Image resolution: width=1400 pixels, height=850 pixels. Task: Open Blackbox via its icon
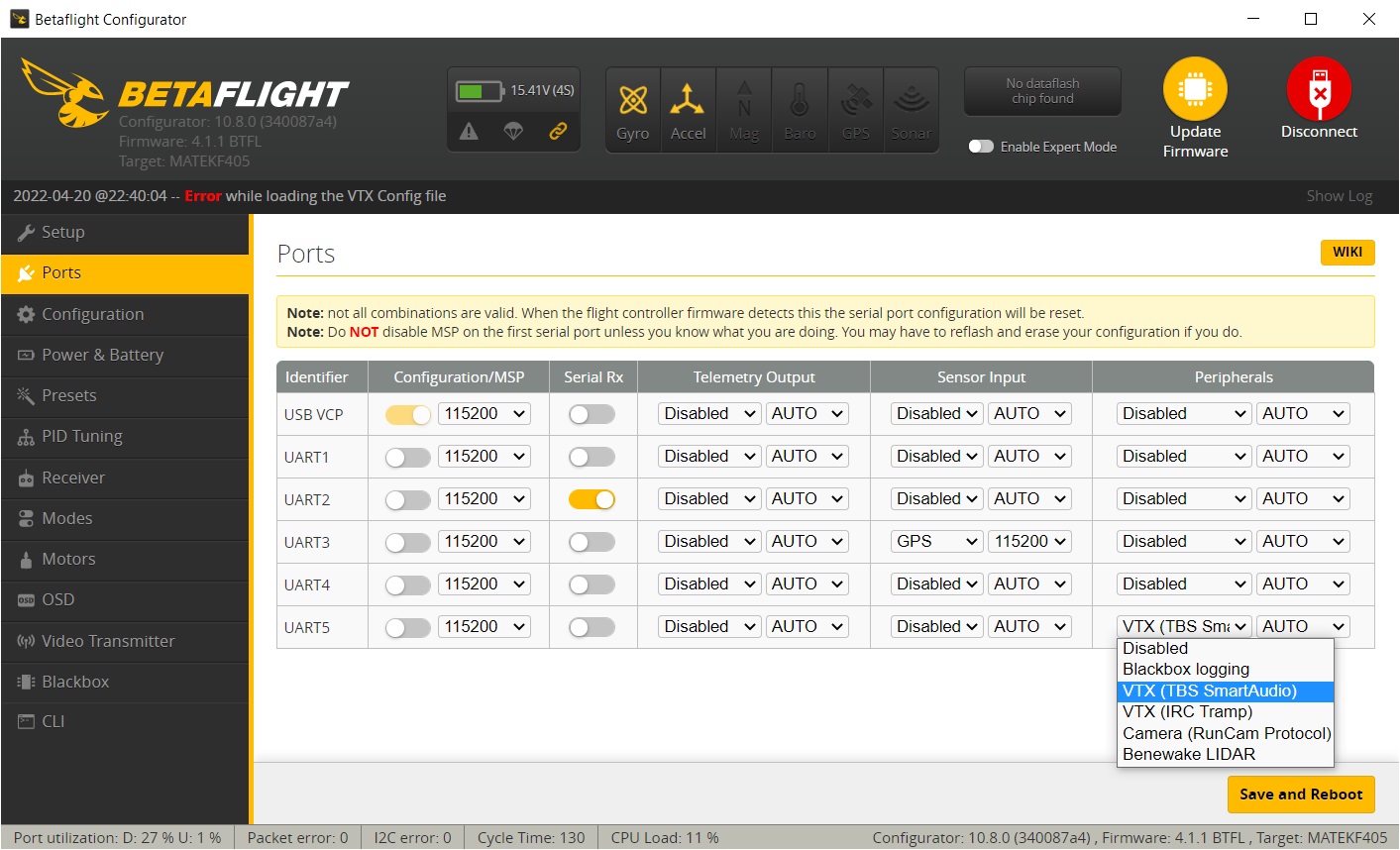coord(27,682)
